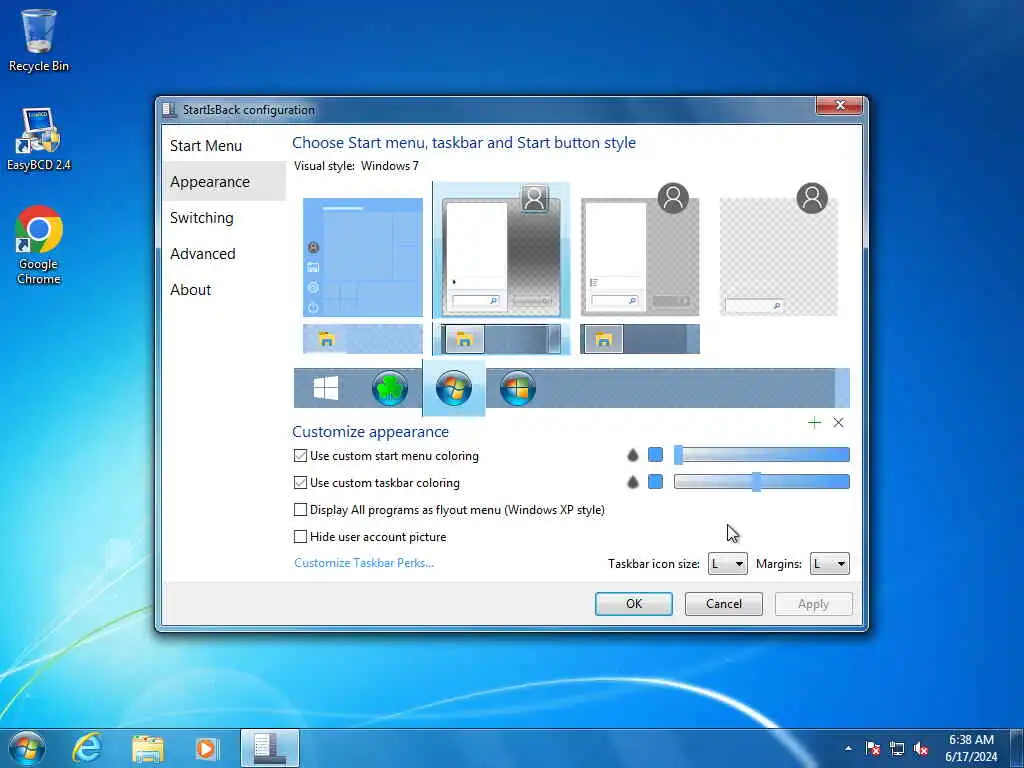Click the Show desktop strip by clock
The width and height of the screenshot is (1024, 768).
click(1017, 748)
